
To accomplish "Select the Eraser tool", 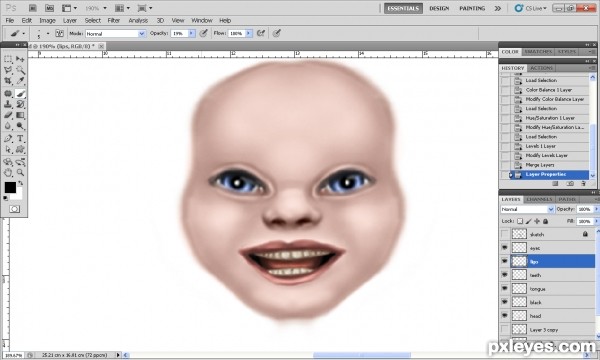I will coord(8,115).
